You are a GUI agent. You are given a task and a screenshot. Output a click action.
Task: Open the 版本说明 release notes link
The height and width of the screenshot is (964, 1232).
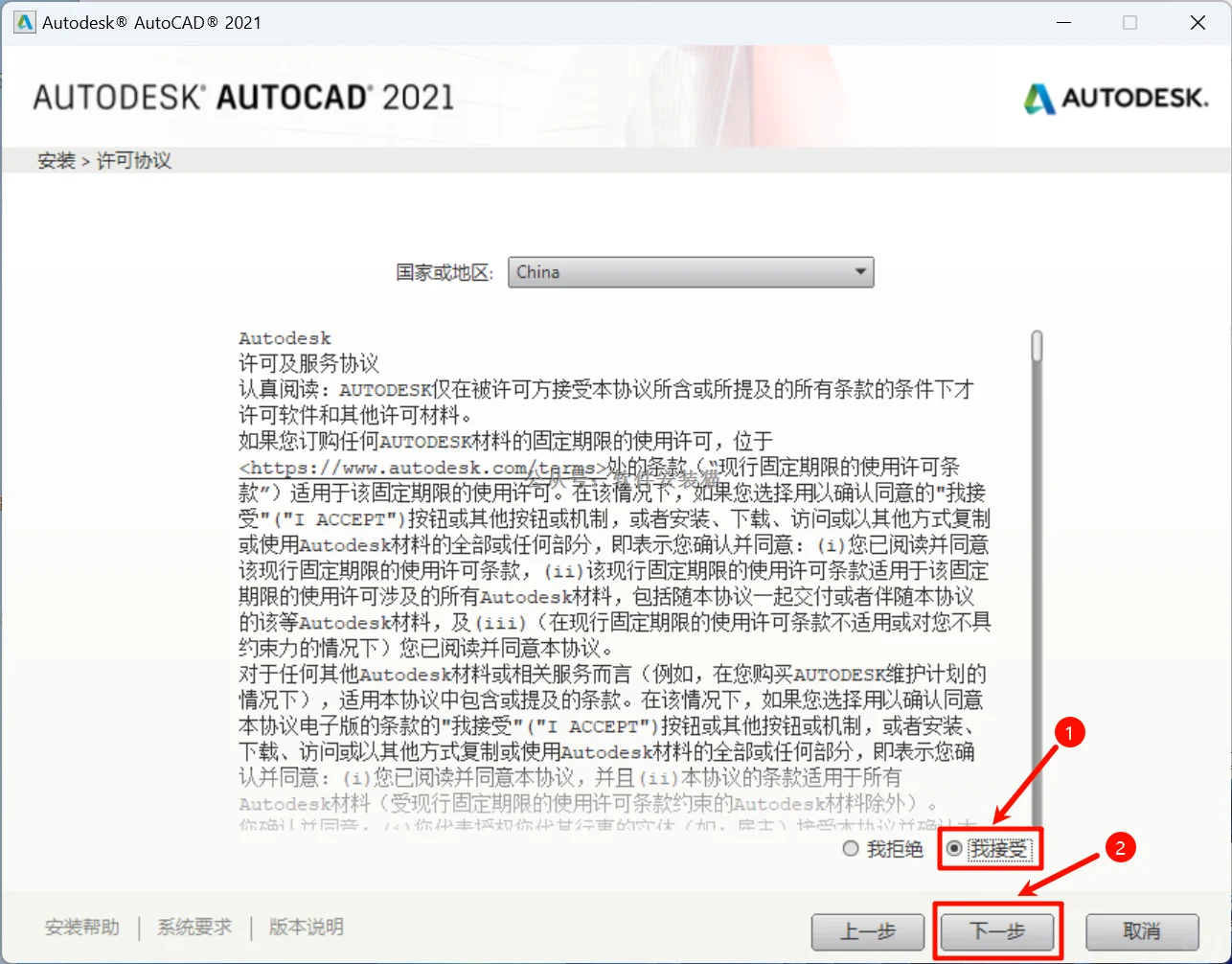click(305, 927)
